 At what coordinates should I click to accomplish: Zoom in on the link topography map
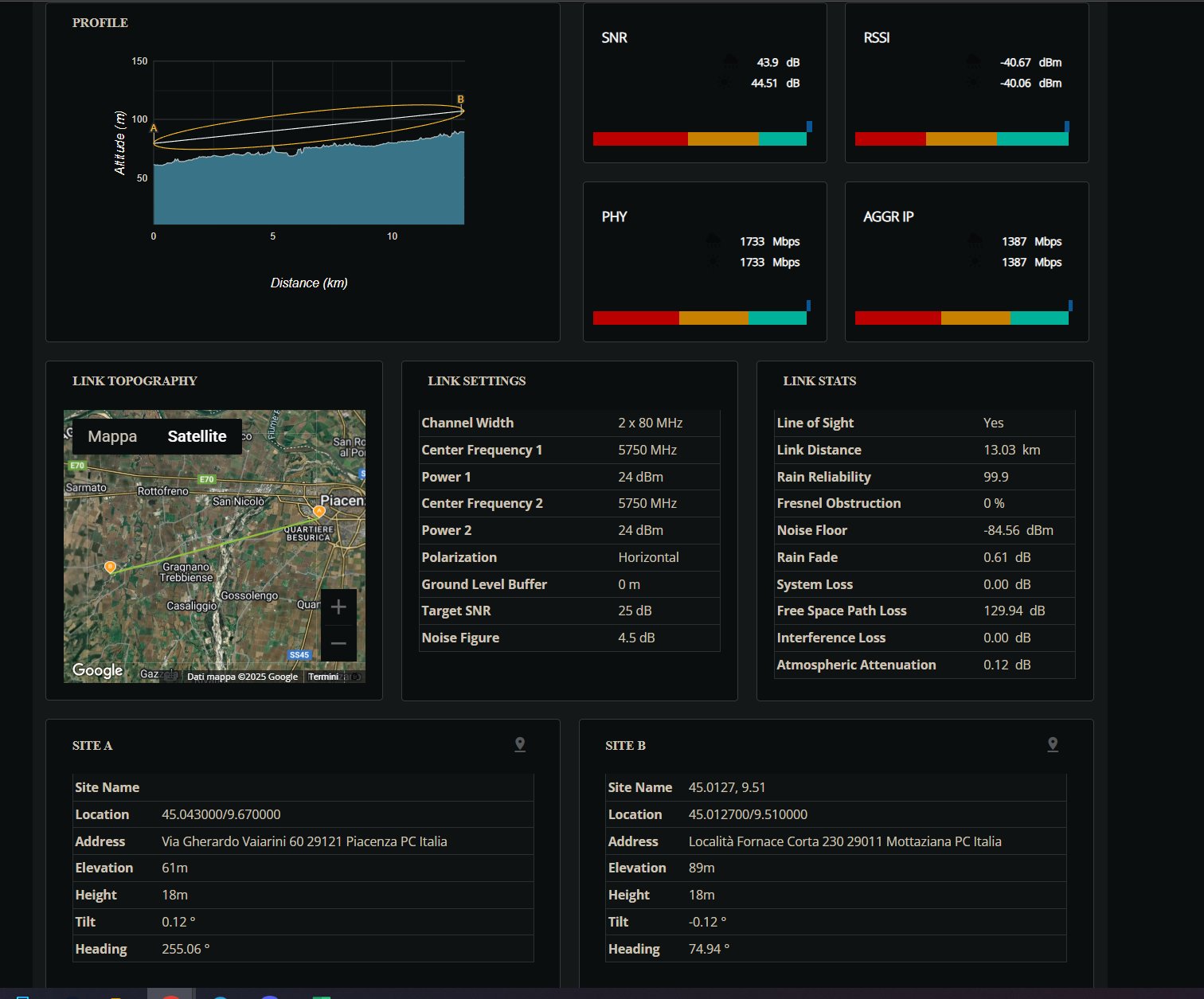(x=338, y=607)
